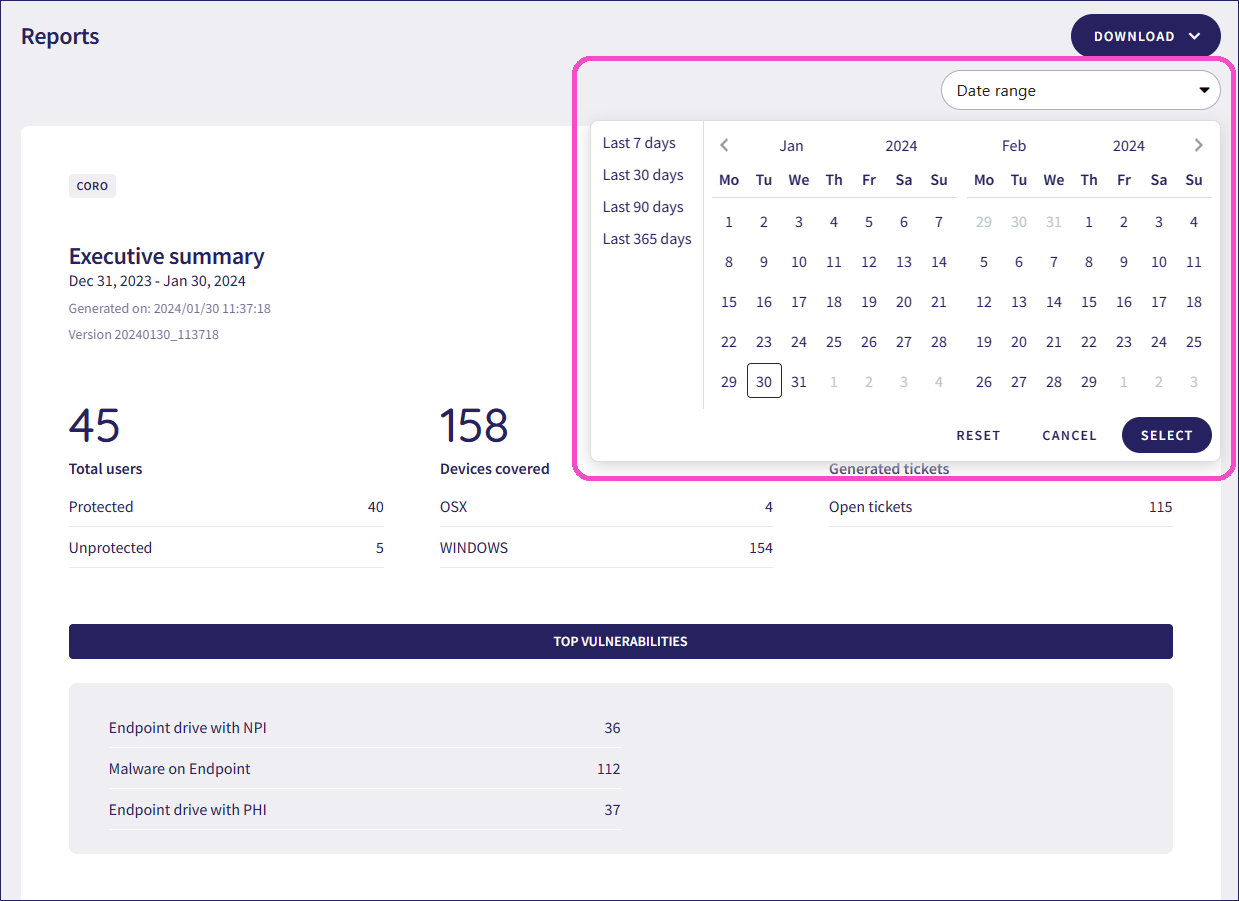Click the CANCEL button
Image resolution: width=1239 pixels, height=901 pixels.
pyautogui.click(x=1068, y=435)
